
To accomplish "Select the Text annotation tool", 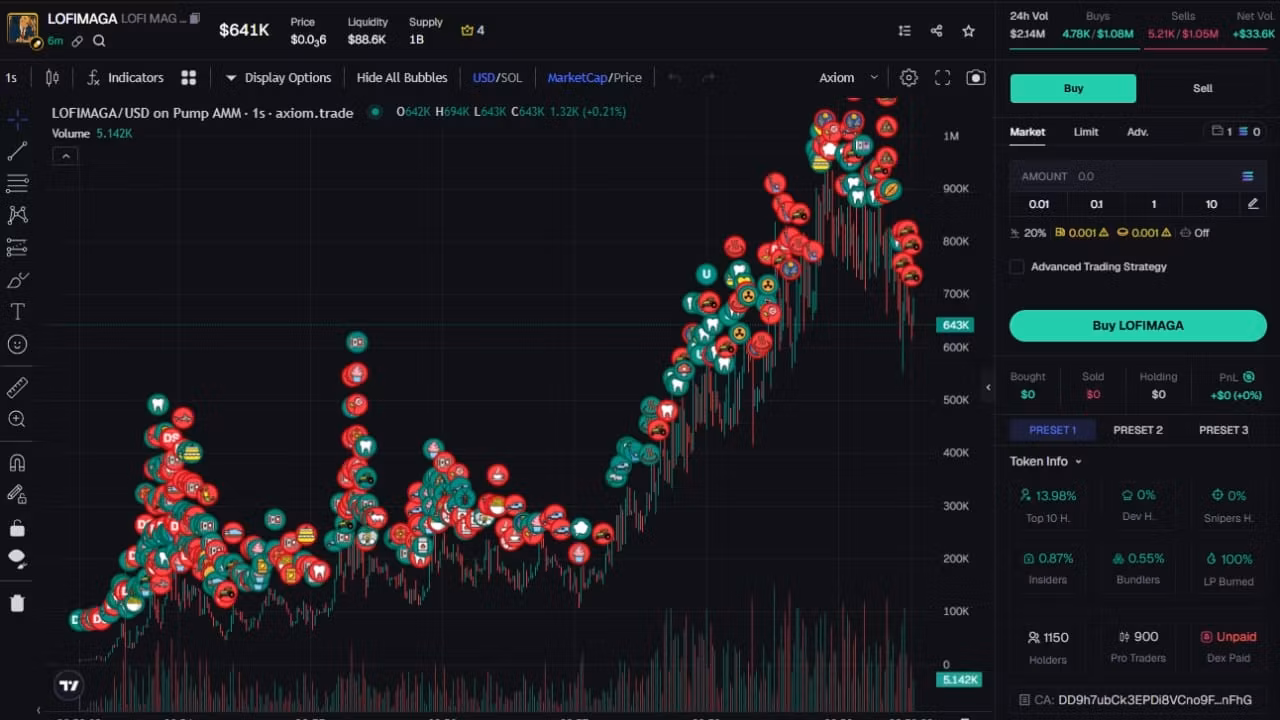I will (x=17, y=312).
